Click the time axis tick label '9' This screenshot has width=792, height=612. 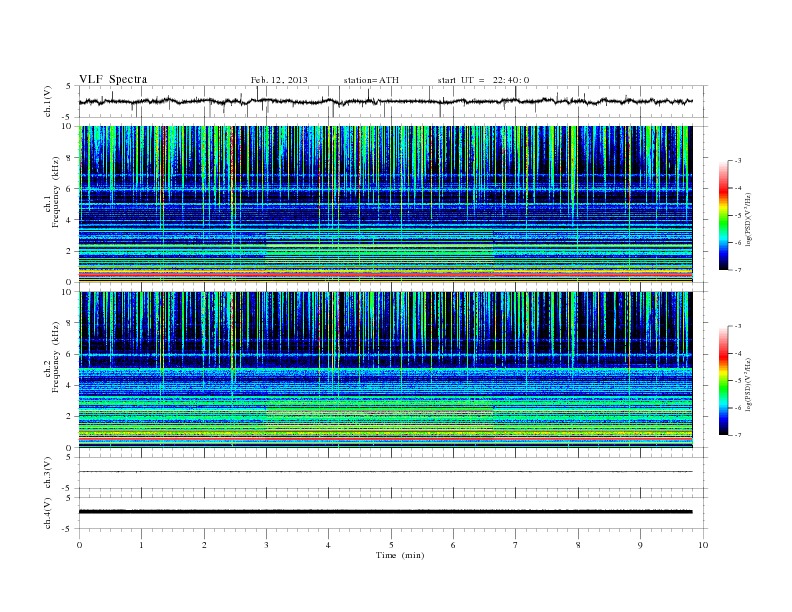pos(640,545)
